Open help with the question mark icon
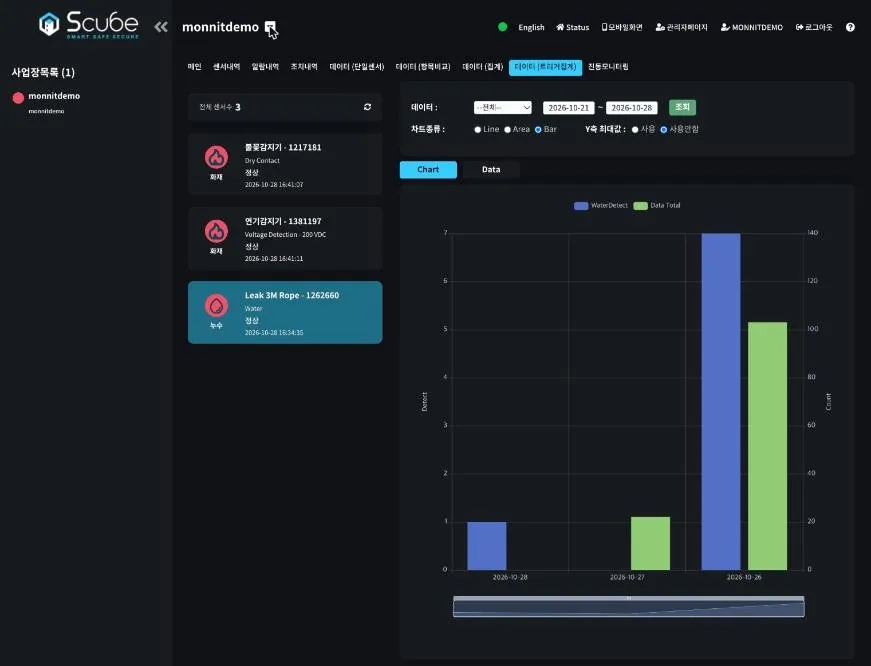 (x=850, y=27)
